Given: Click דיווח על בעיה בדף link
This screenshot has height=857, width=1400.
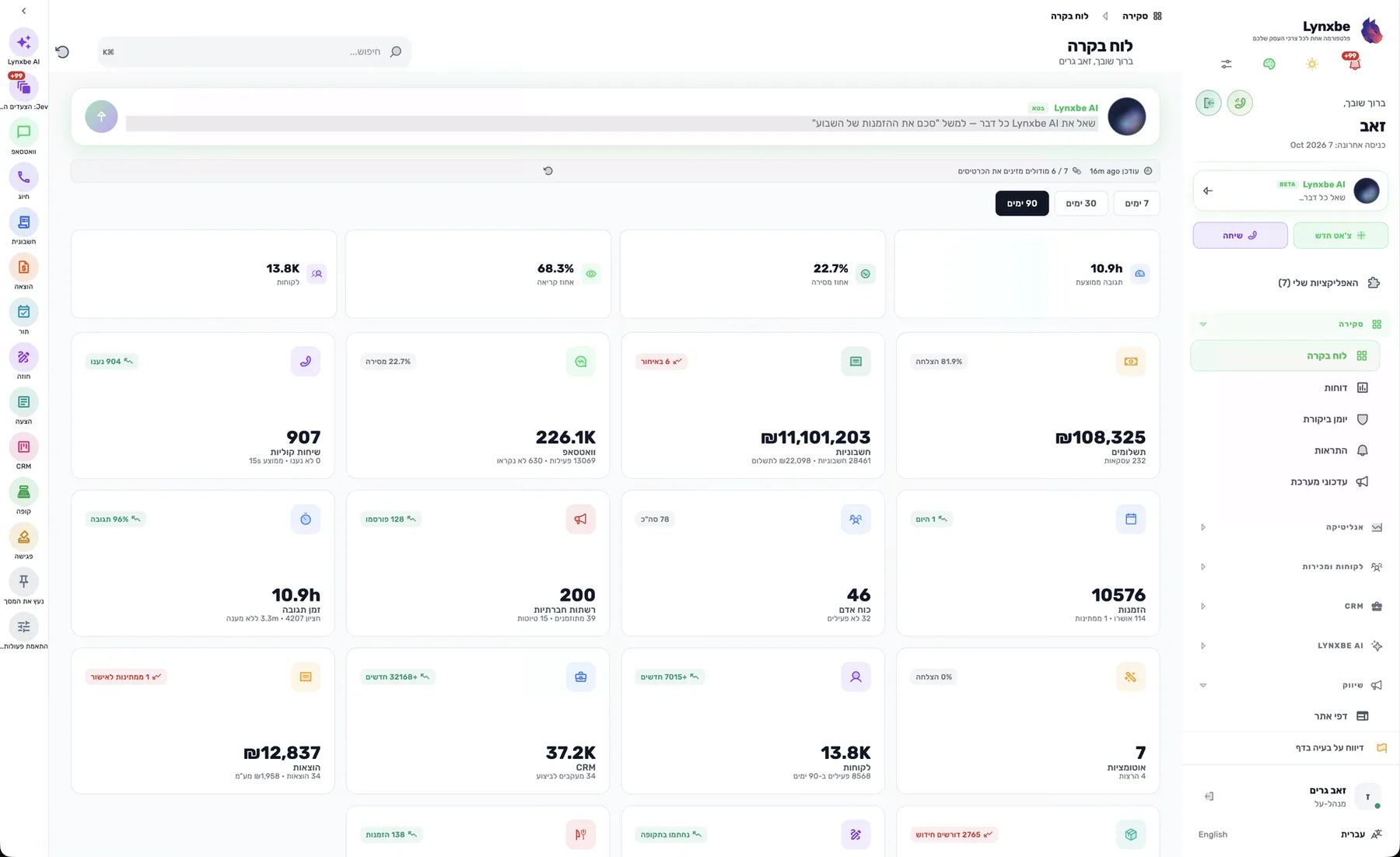Looking at the screenshot, I should tap(1341, 747).
